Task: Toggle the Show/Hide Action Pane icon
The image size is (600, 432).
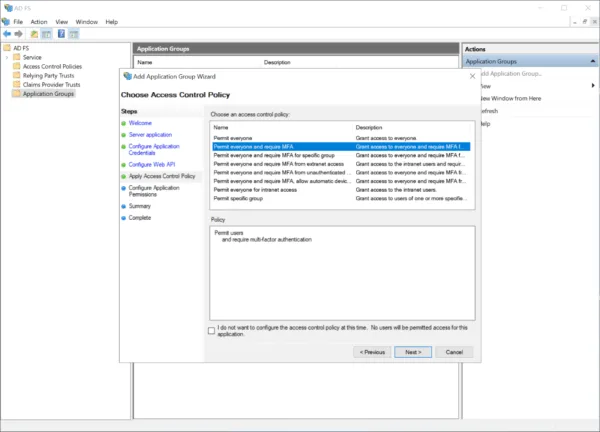Action: [x=74, y=34]
